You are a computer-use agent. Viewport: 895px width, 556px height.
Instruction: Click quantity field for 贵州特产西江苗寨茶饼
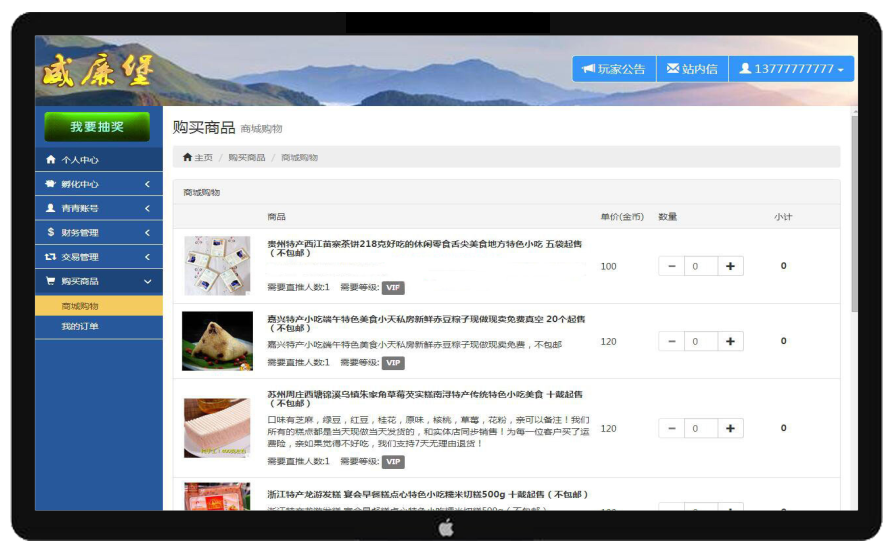point(701,266)
